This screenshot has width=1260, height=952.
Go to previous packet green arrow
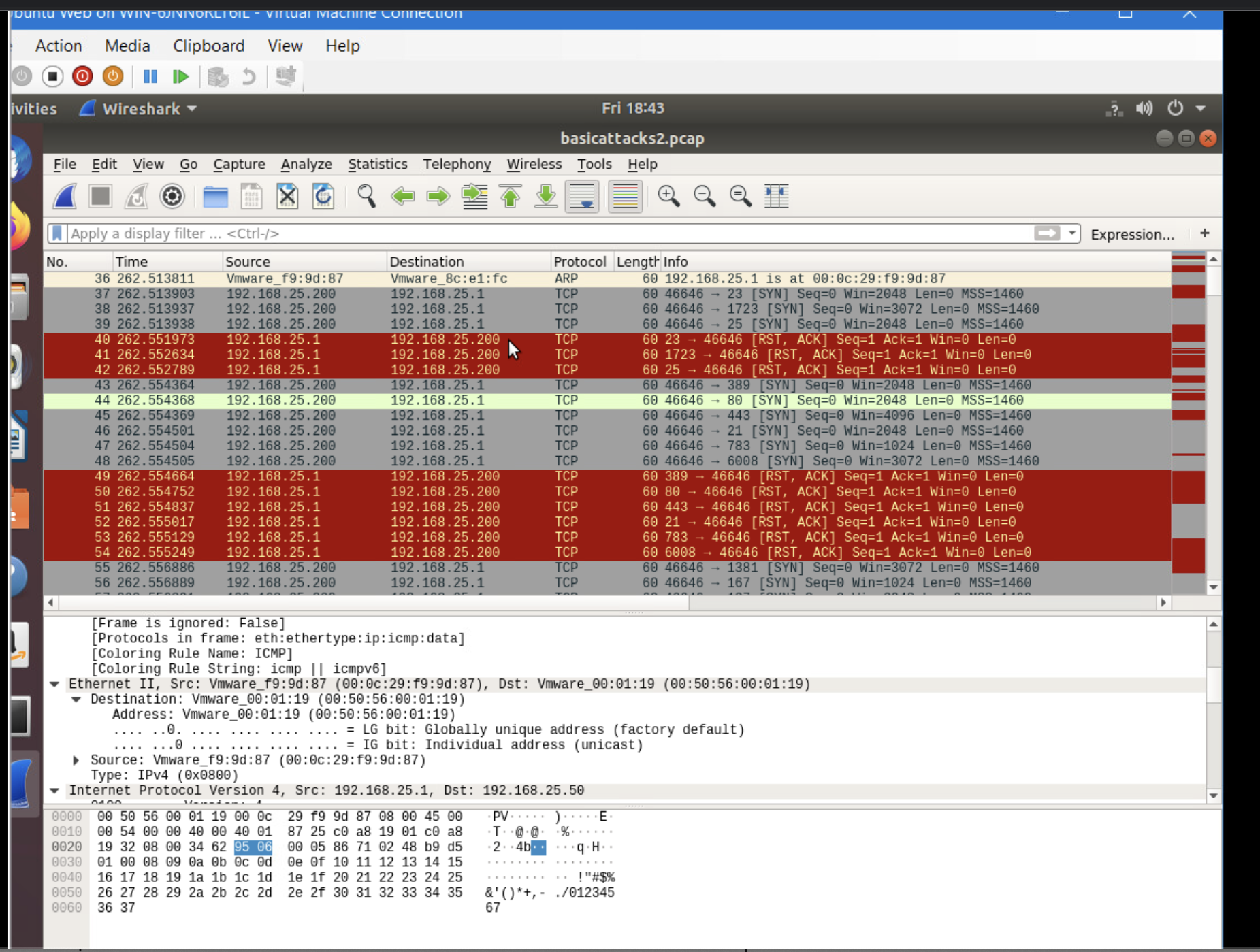[x=402, y=197]
